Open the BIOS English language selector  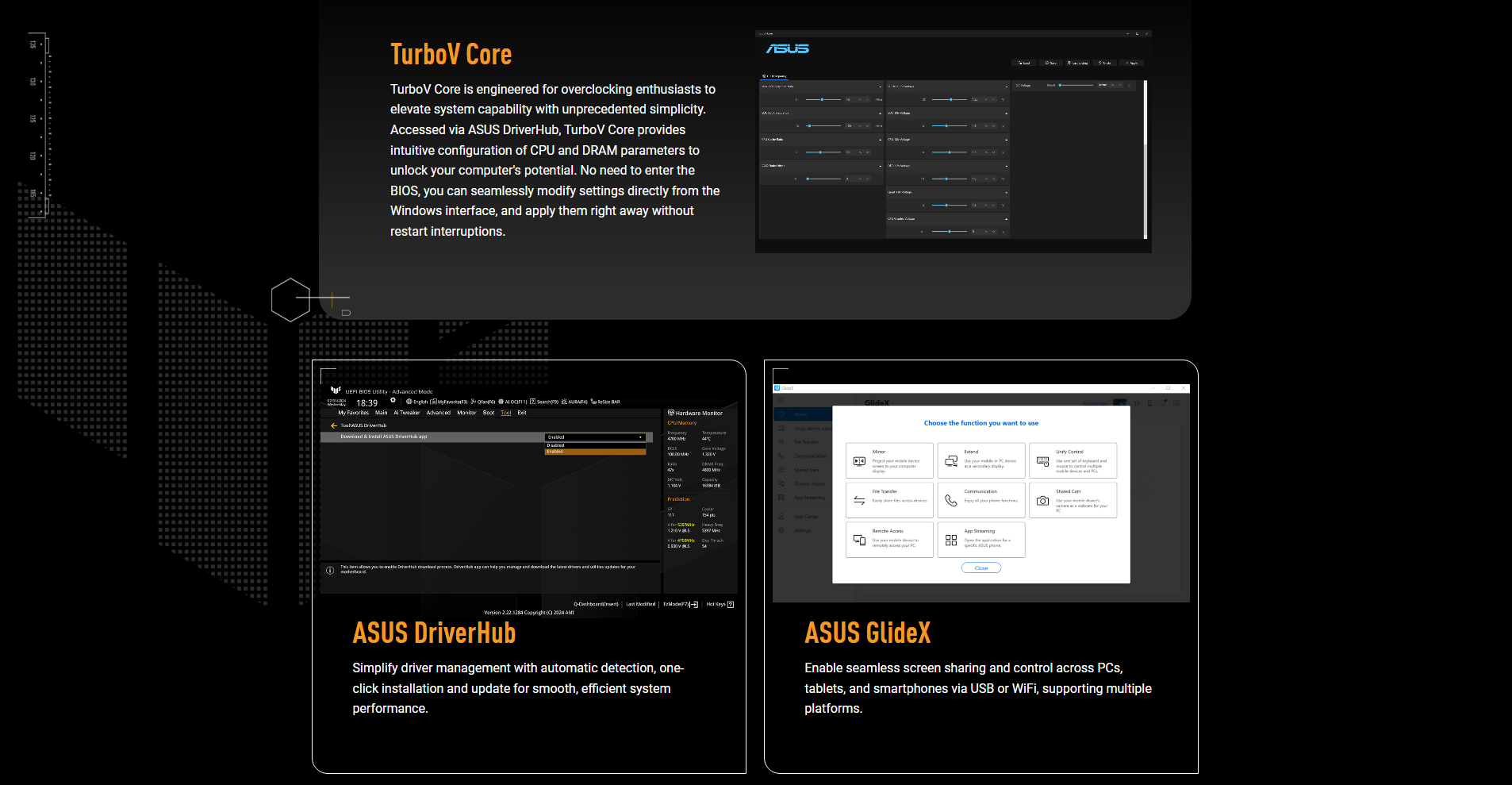coord(416,402)
